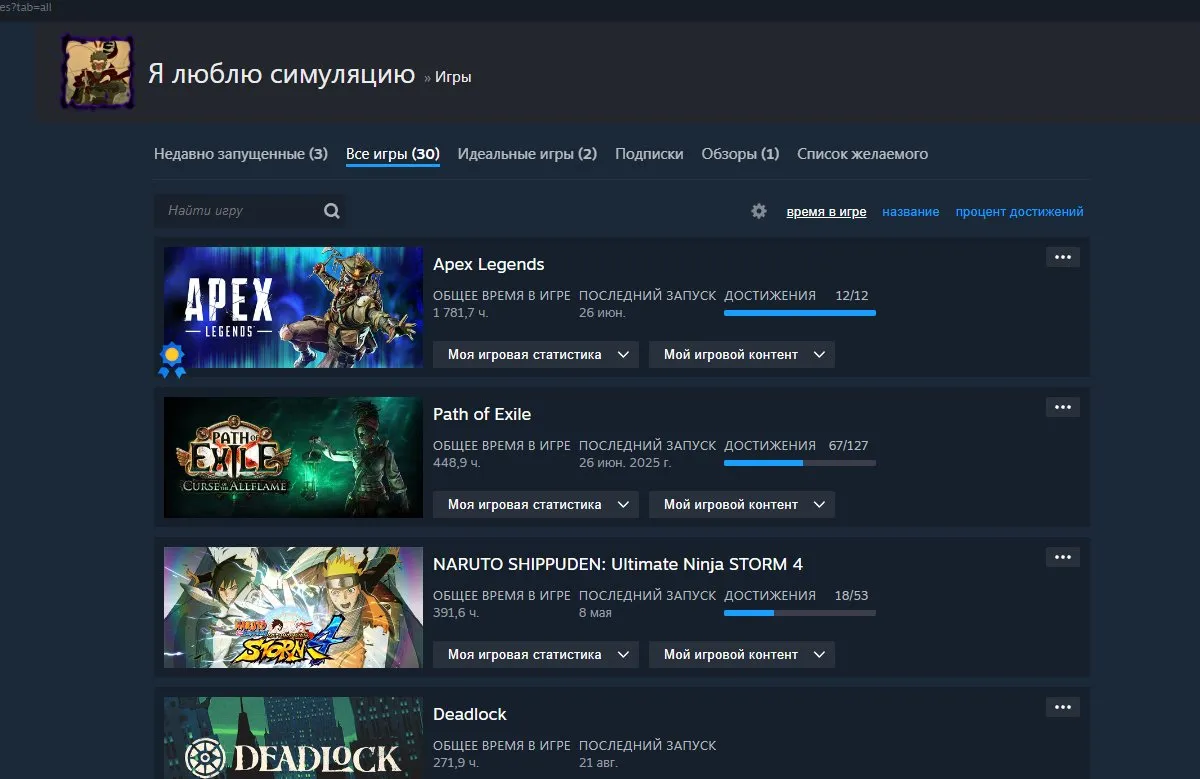The width and height of the screenshot is (1200, 779).
Task: Click the Deadlock banner thumbnail
Action: [293, 738]
